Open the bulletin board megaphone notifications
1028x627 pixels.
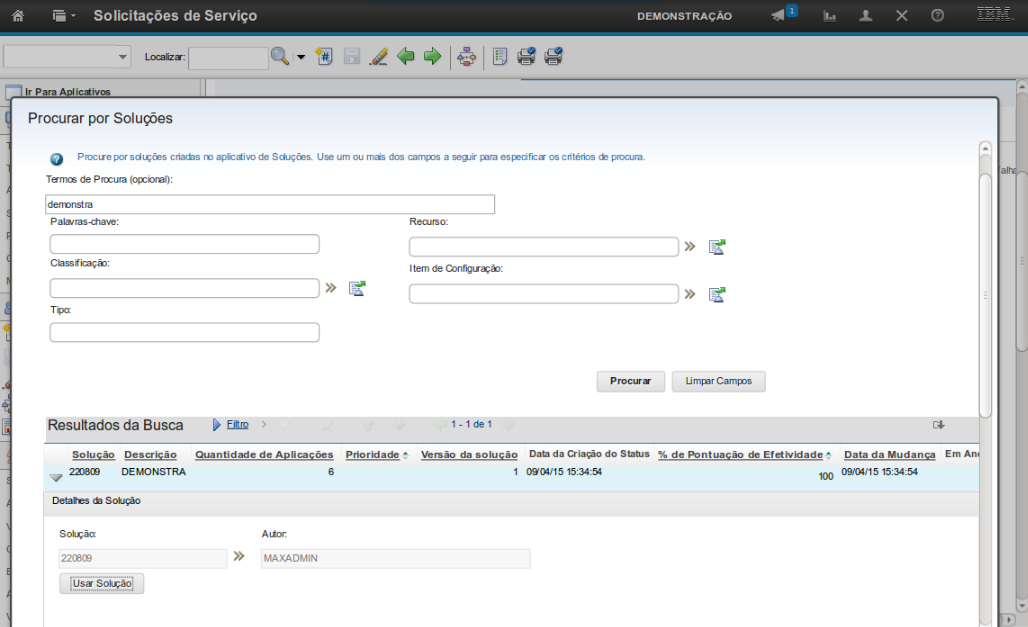[778, 16]
